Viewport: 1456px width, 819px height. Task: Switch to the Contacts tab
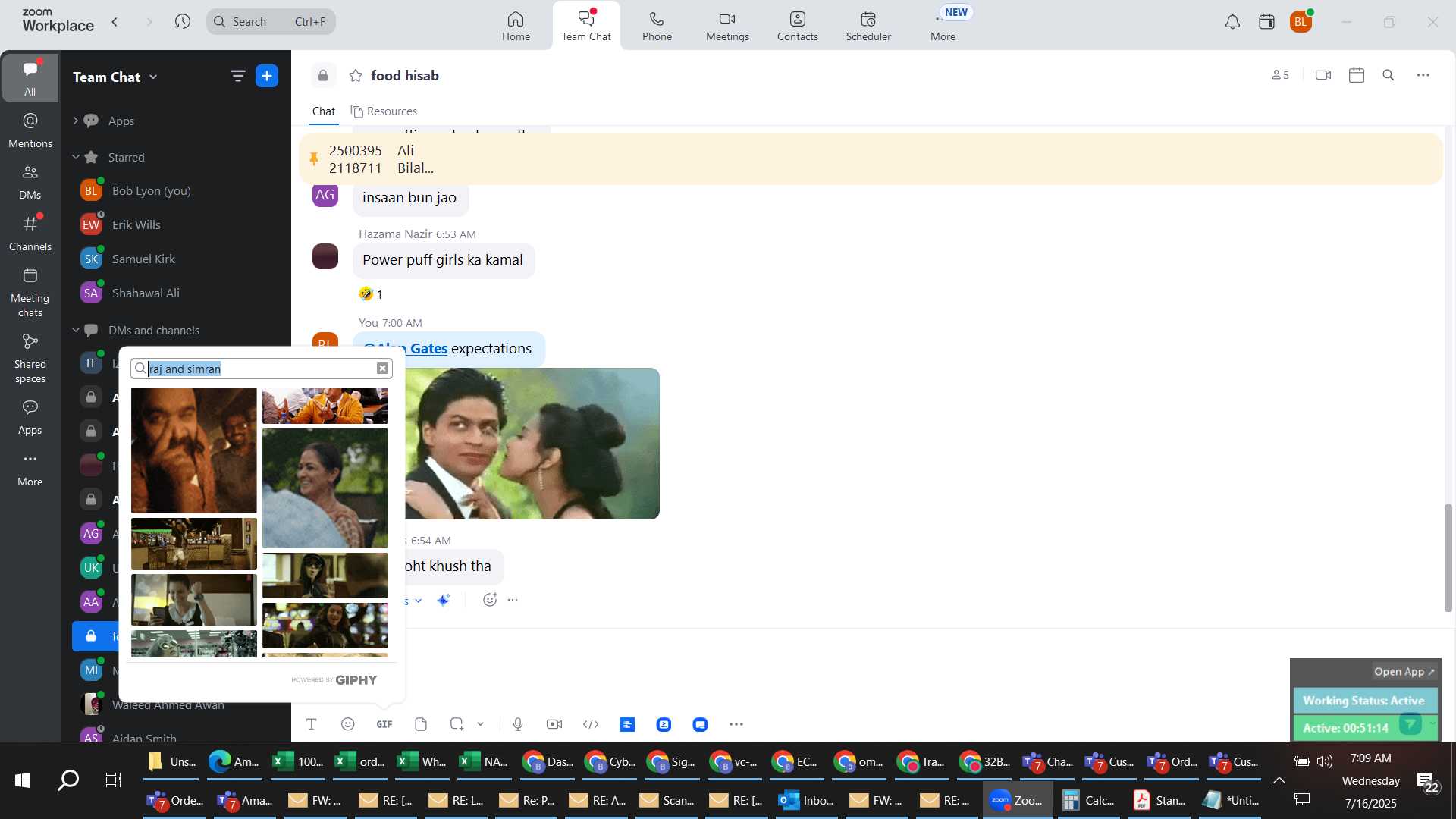click(x=798, y=26)
